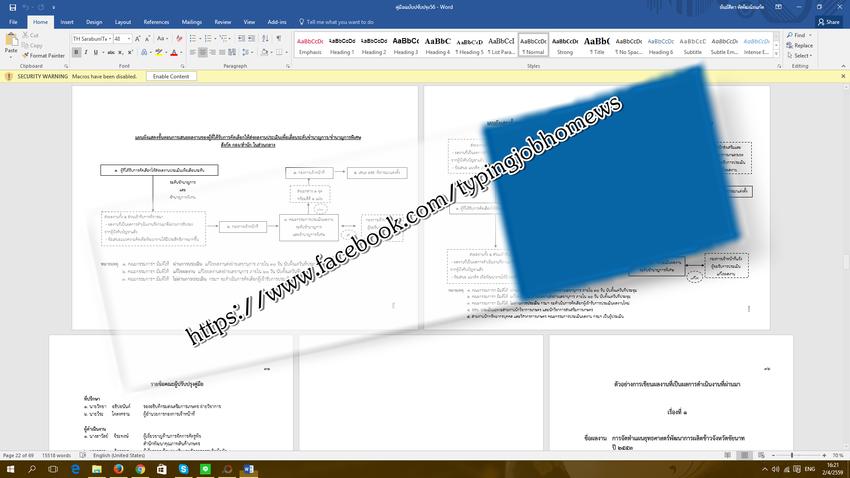850x478 pixels.
Task: Open the Line Spacing dropdown
Action: (246, 52)
